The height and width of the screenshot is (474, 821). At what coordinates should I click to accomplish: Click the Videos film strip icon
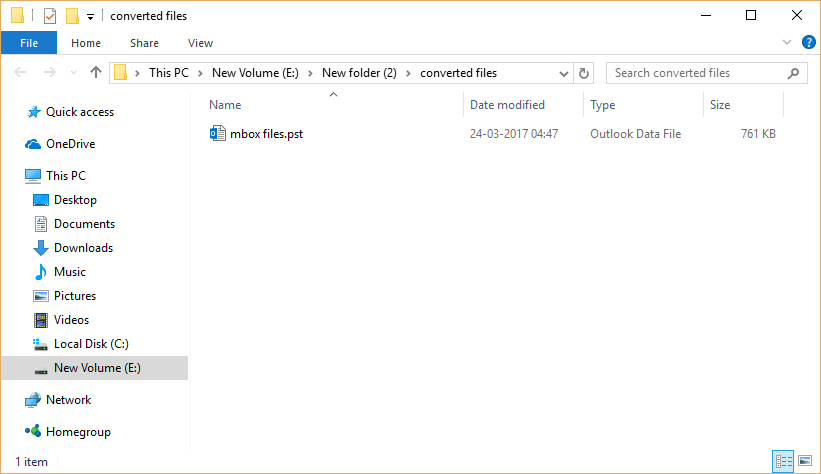click(41, 320)
